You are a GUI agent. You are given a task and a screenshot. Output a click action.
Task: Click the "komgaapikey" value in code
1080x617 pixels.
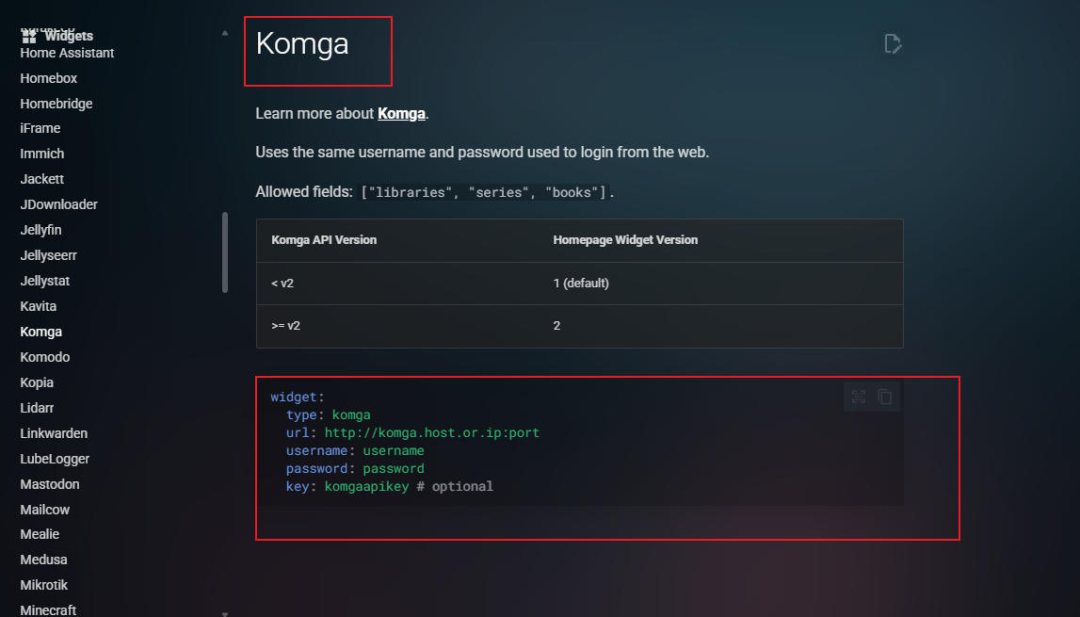(366, 487)
